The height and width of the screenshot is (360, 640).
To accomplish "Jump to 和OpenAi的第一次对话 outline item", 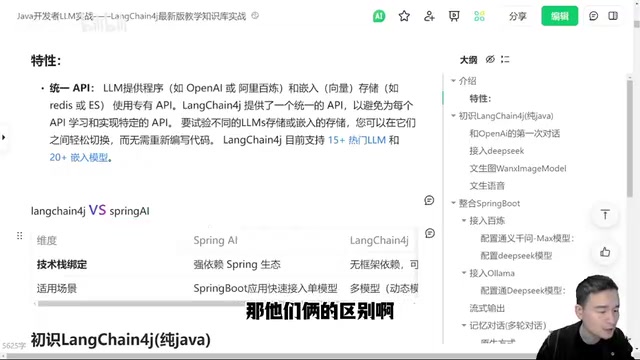I will point(514,133).
